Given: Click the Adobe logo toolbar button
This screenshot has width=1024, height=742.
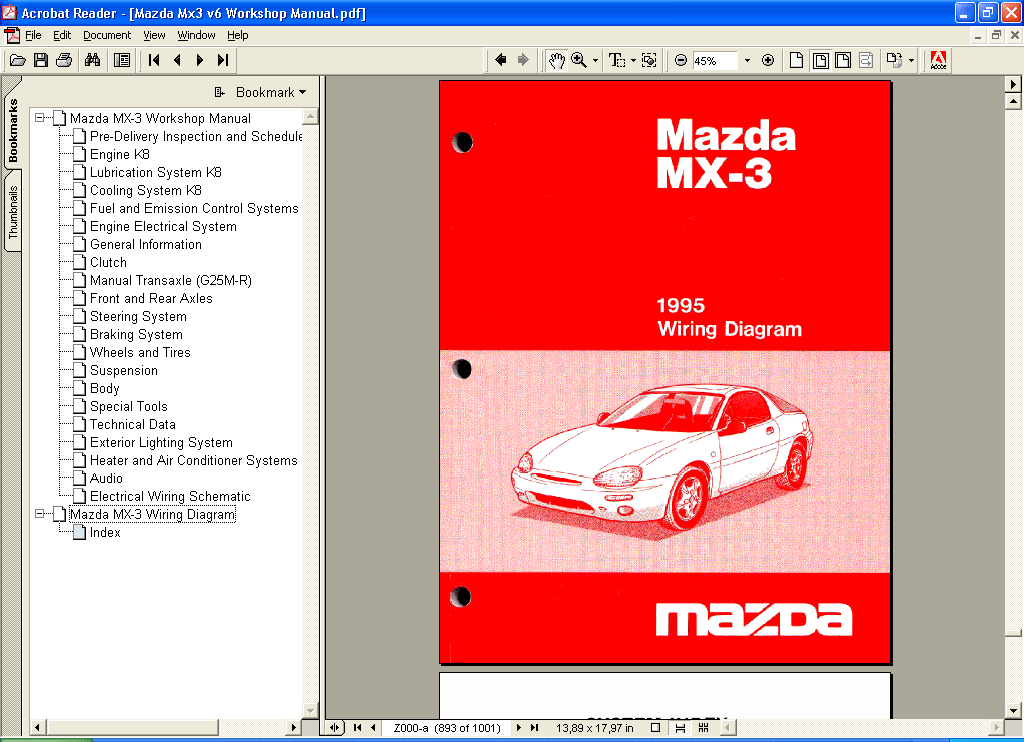Looking at the screenshot, I should [x=938, y=61].
